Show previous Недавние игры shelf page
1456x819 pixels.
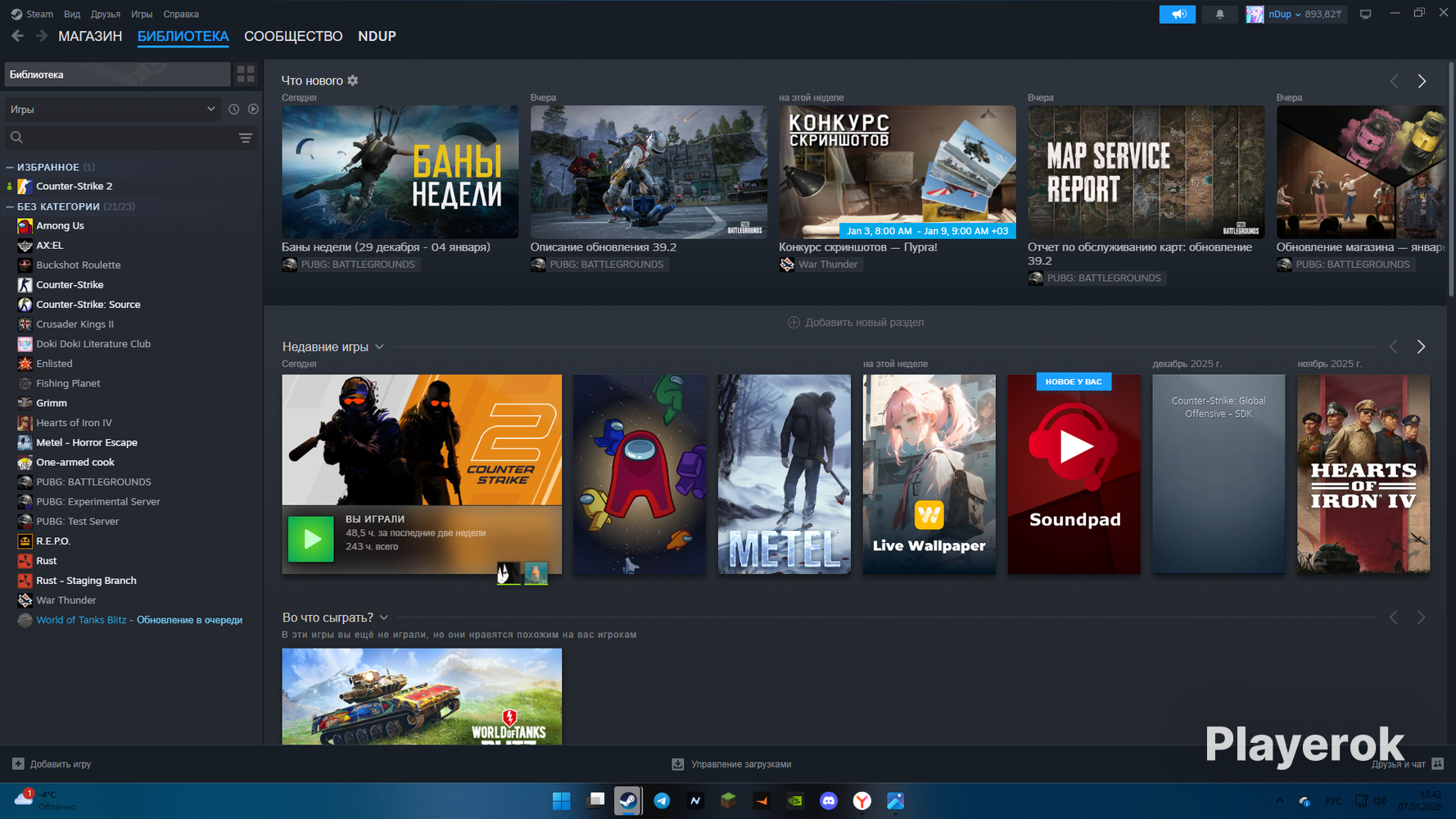[1393, 346]
